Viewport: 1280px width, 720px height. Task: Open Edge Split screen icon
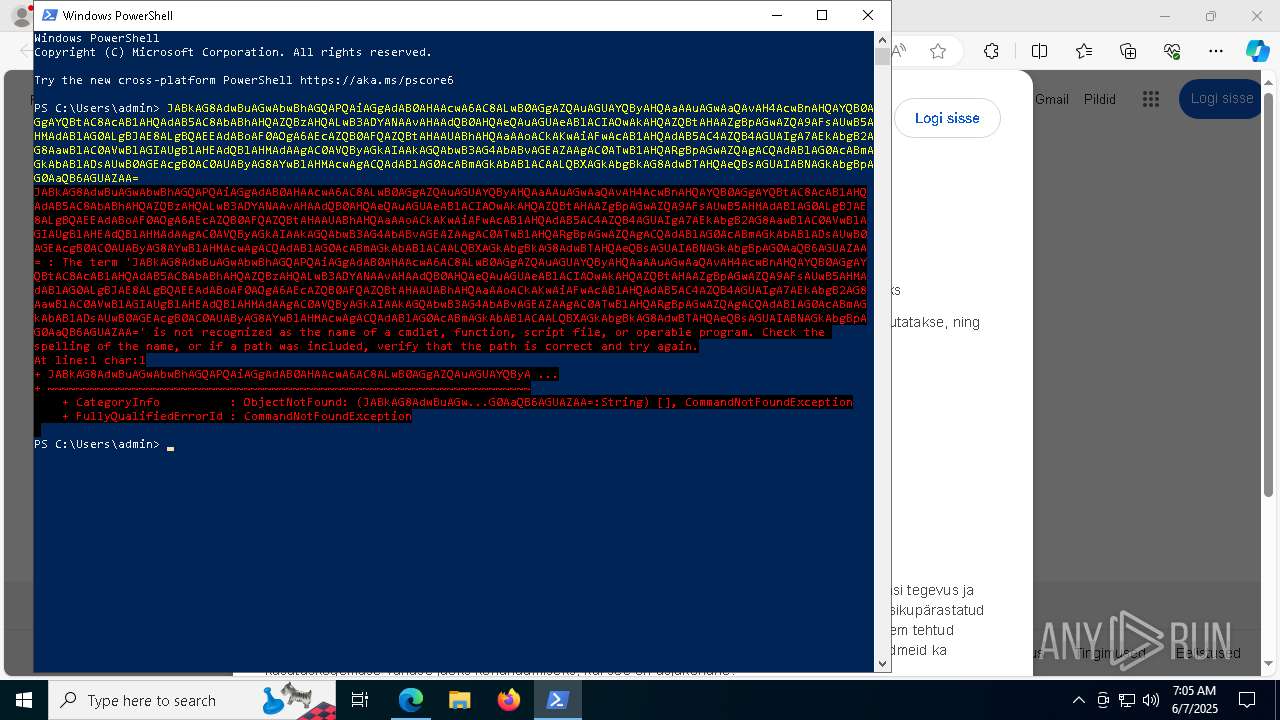(1039, 51)
